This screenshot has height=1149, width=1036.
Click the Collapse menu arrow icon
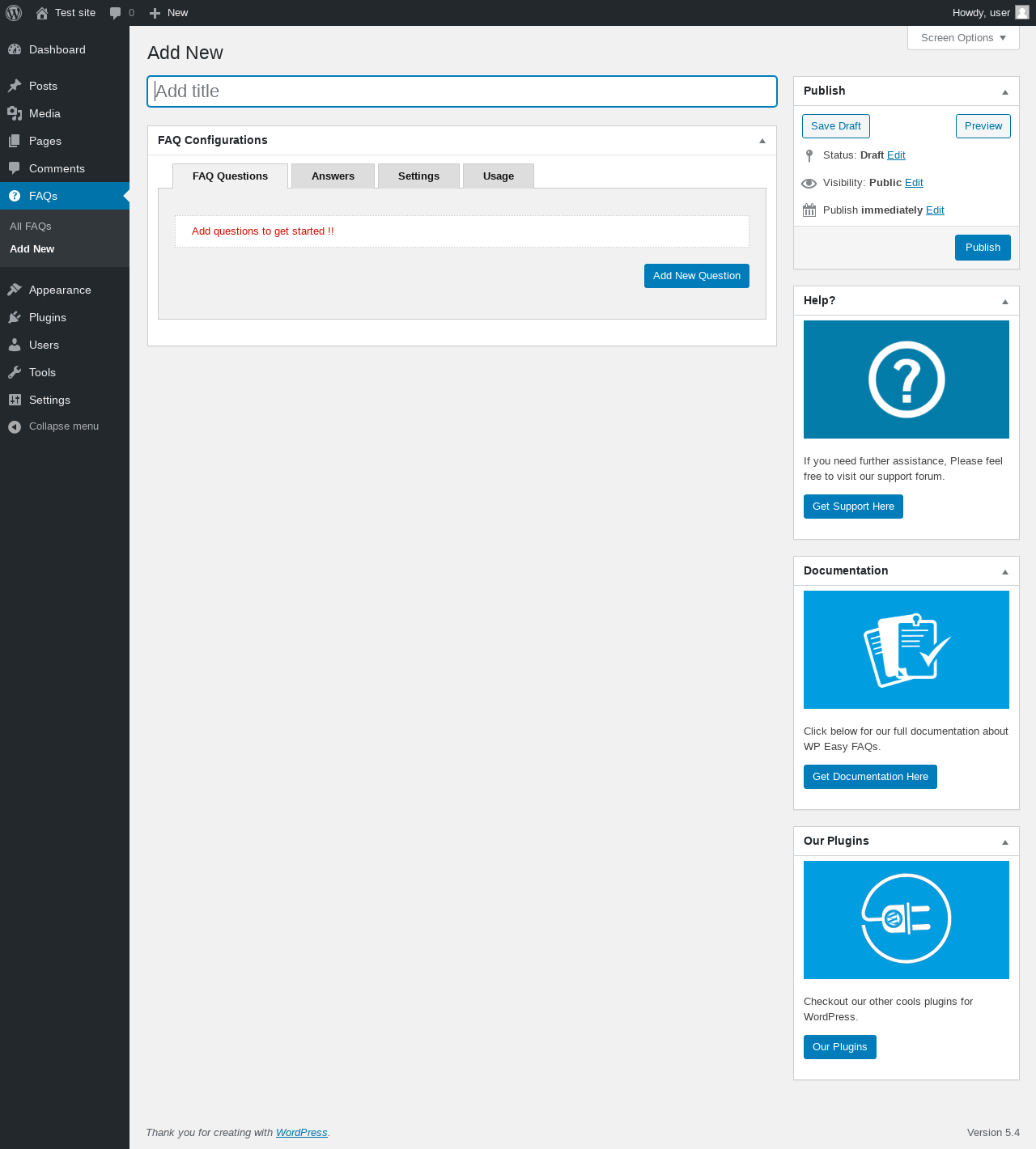pyautogui.click(x=15, y=426)
